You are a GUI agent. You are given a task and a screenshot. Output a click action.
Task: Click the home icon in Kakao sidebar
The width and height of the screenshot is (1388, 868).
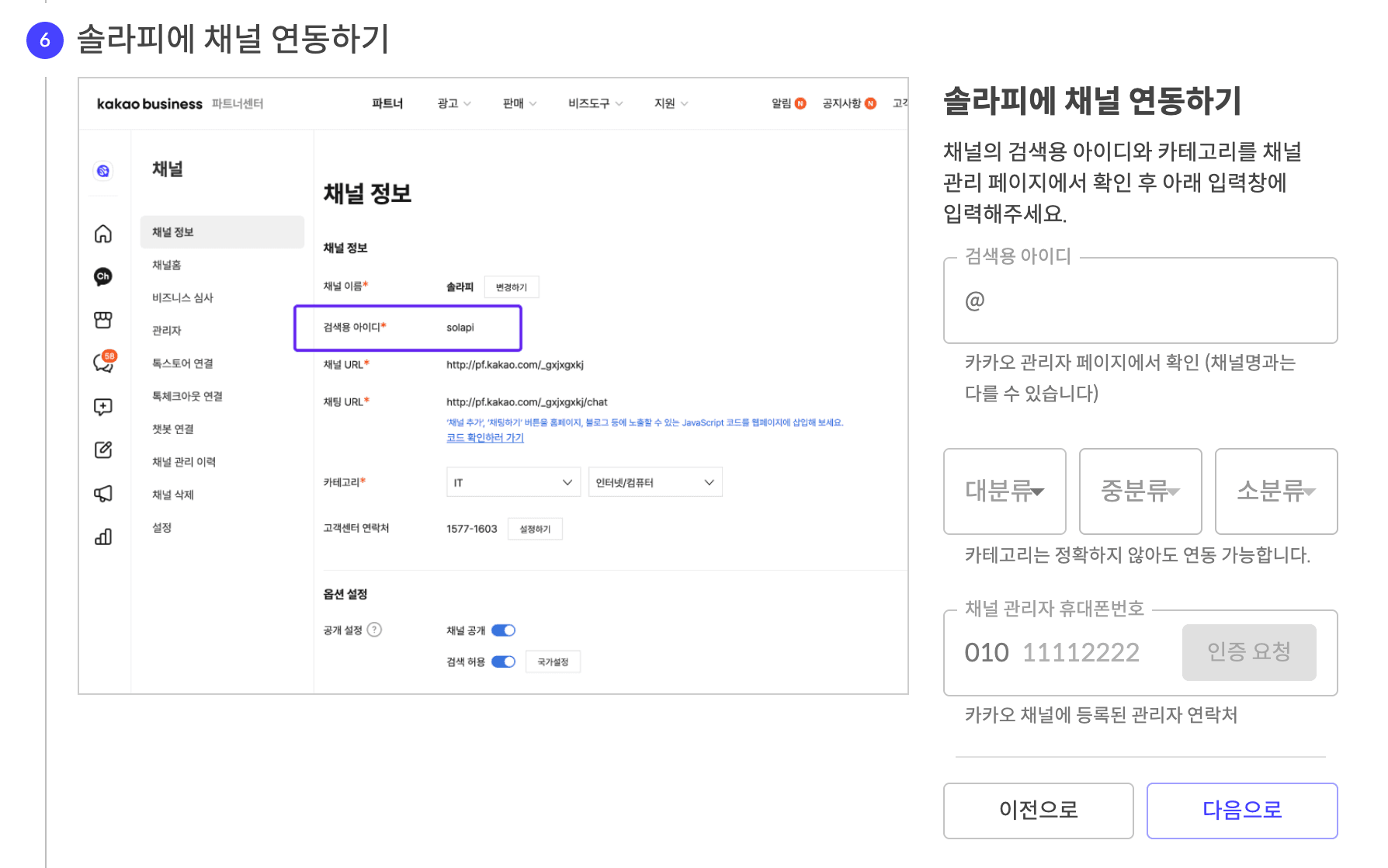103,234
